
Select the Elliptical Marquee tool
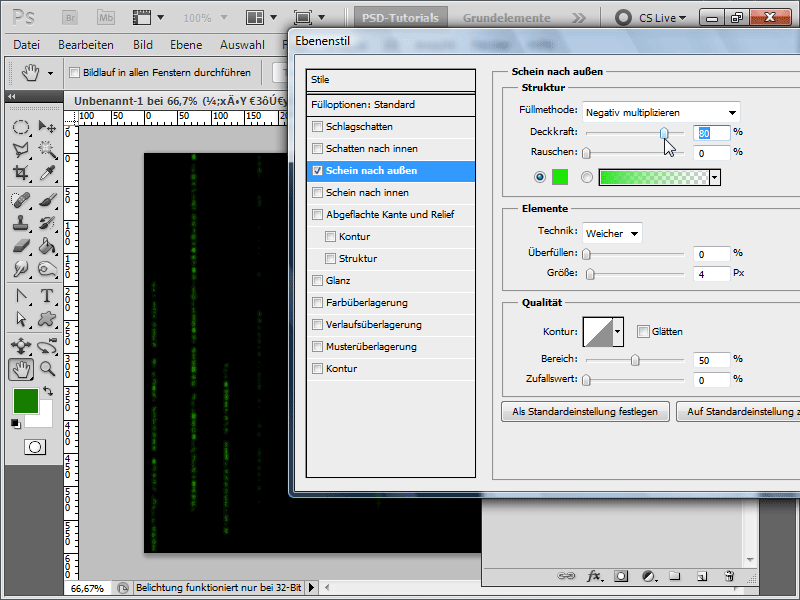coord(20,127)
